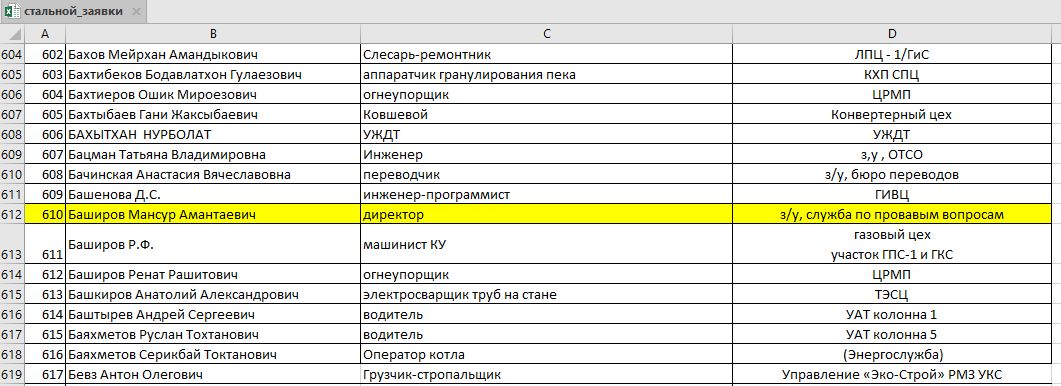Click the cell Конвертерный цех
Image resolution: width=1061 pixels, height=386 pixels.
pos(891,114)
